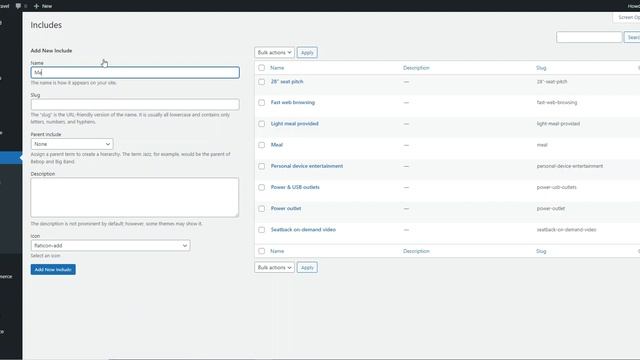Check the Power & USB outlets checkbox
640x360 pixels.
coord(262,187)
